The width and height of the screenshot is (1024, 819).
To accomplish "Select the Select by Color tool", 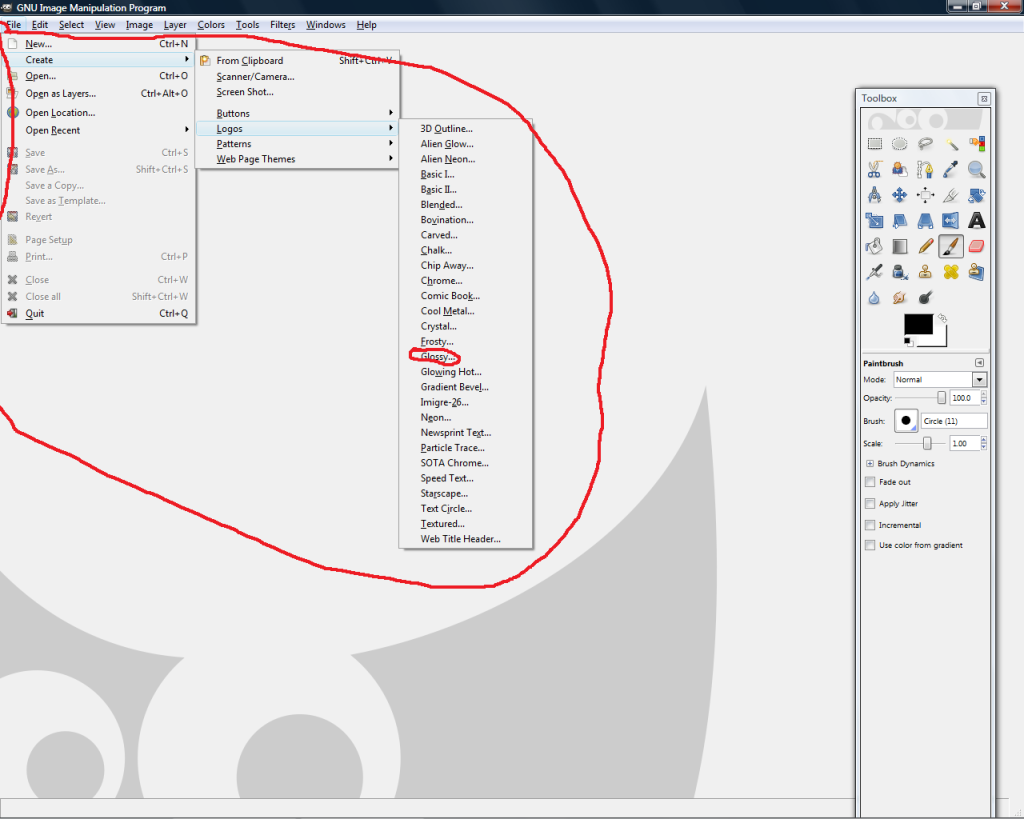I will [976, 144].
